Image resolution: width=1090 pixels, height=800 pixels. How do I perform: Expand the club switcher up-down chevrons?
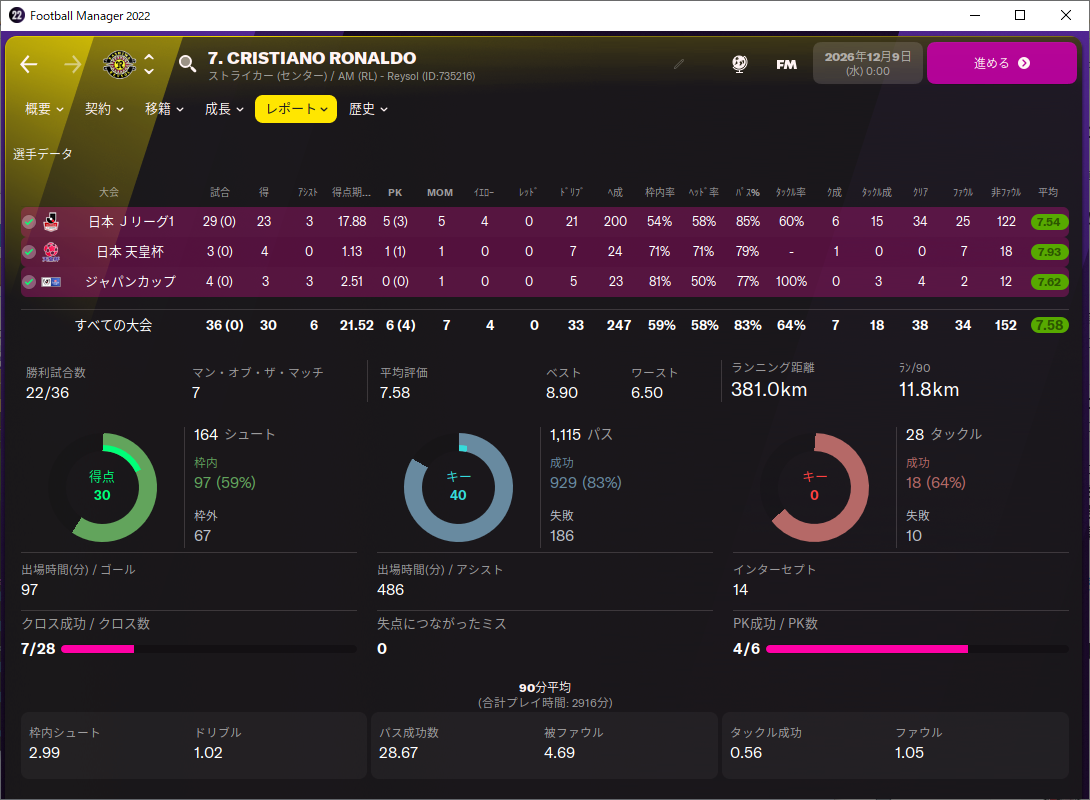[x=149, y=65]
